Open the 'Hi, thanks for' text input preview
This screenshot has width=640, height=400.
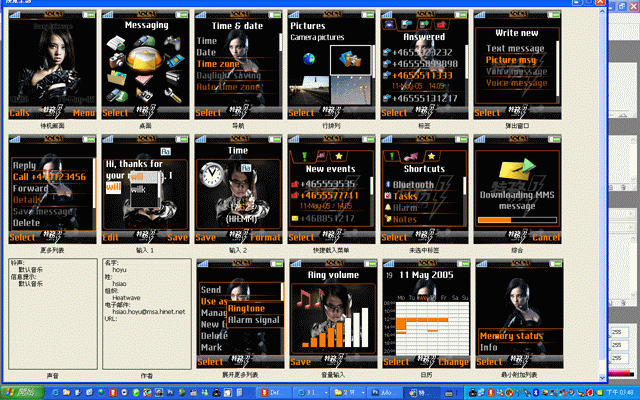click(x=146, y=189)
